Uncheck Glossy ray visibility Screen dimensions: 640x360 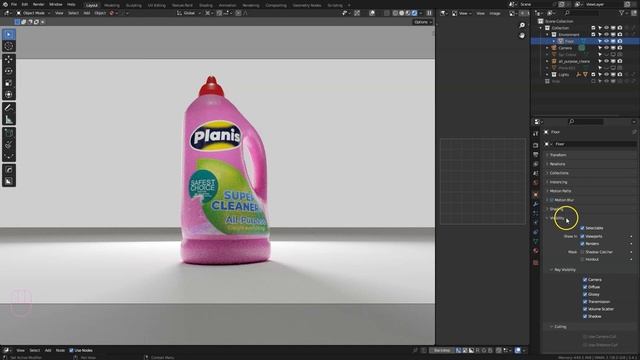coord(585,294)
